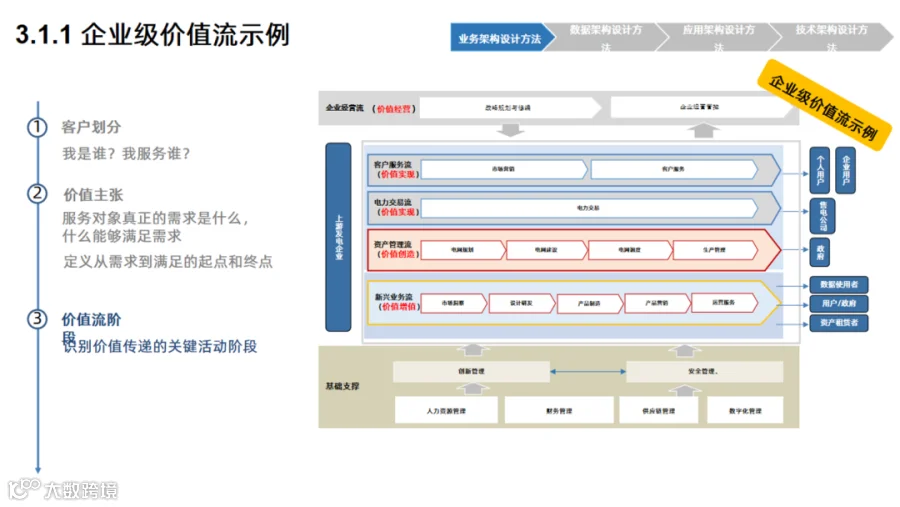This screenshot has width=900, height=507.
Task: Click the double-headed arrow between 创新管理 and 安全管理
Action: [588, 371]
